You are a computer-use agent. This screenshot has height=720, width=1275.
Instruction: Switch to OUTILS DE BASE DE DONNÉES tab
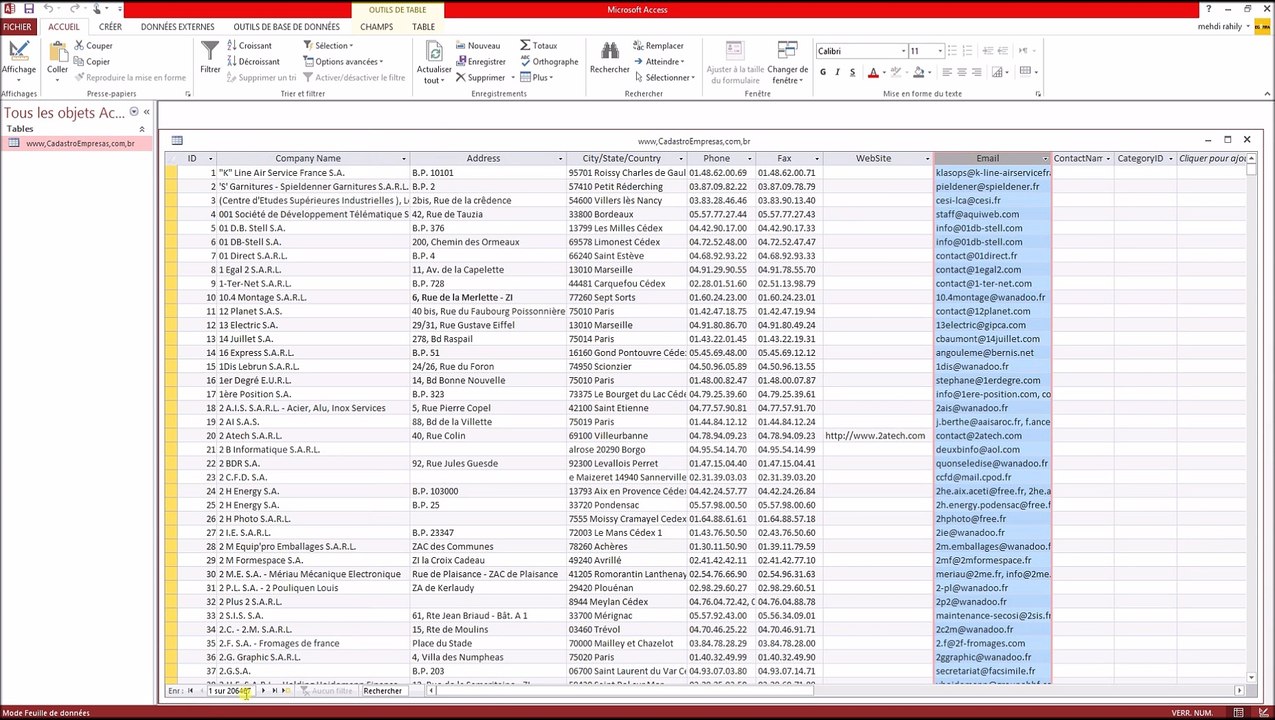point(286,27)
